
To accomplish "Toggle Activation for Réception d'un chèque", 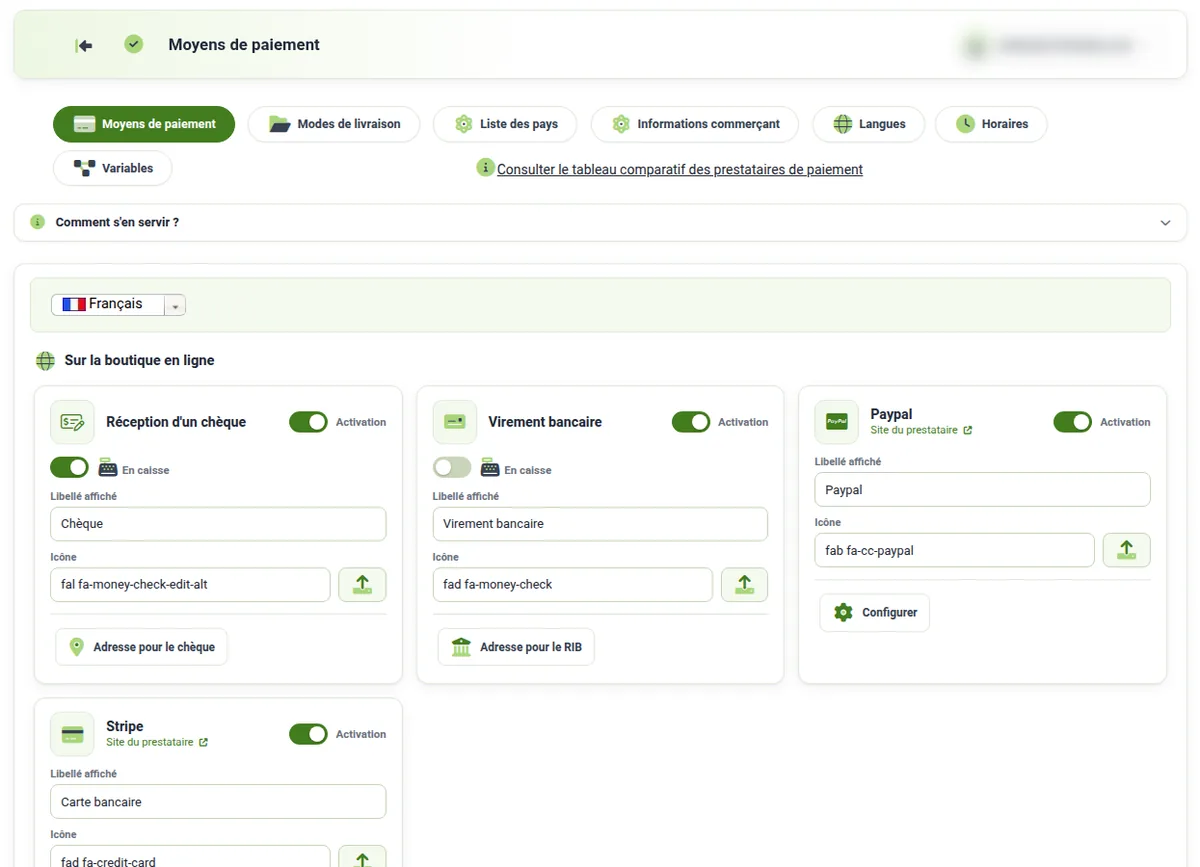I will pos(308,422).
